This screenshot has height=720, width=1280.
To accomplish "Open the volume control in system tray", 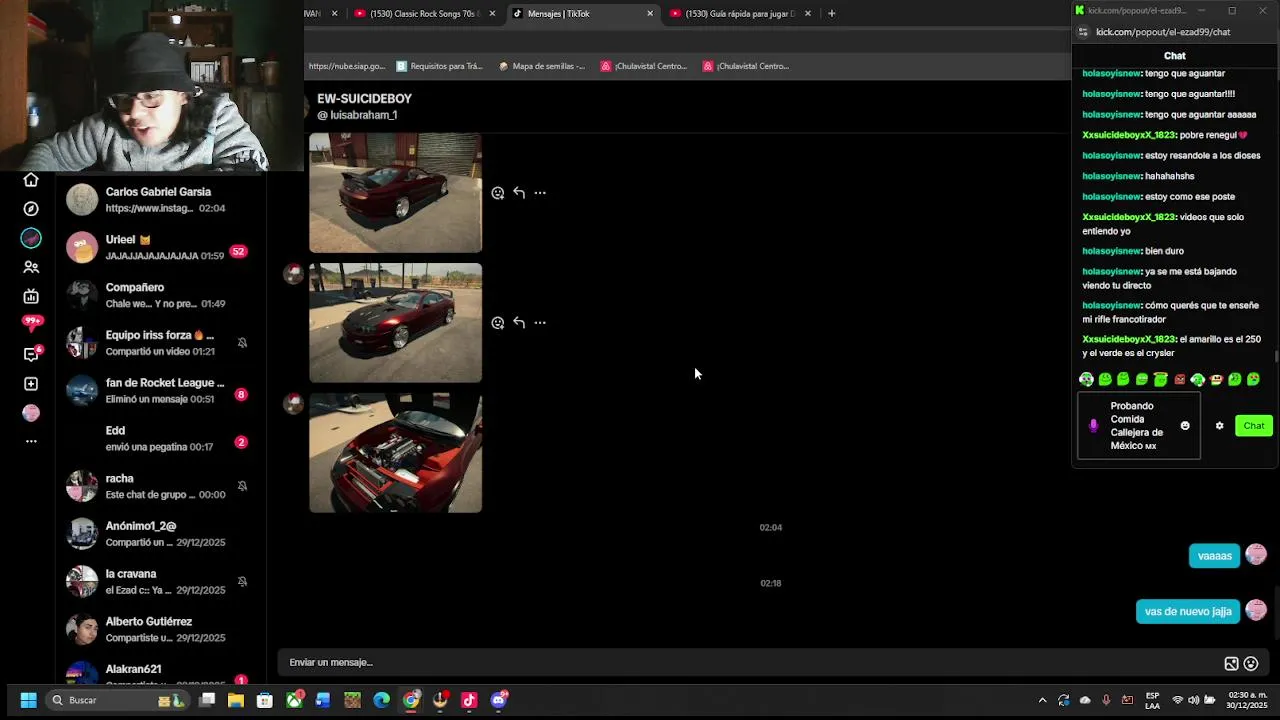I will [1194, 700].
